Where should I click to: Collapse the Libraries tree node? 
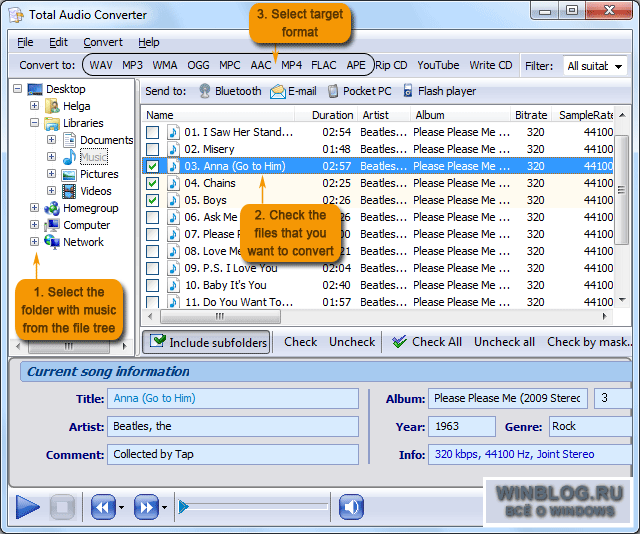click(34, 122)
